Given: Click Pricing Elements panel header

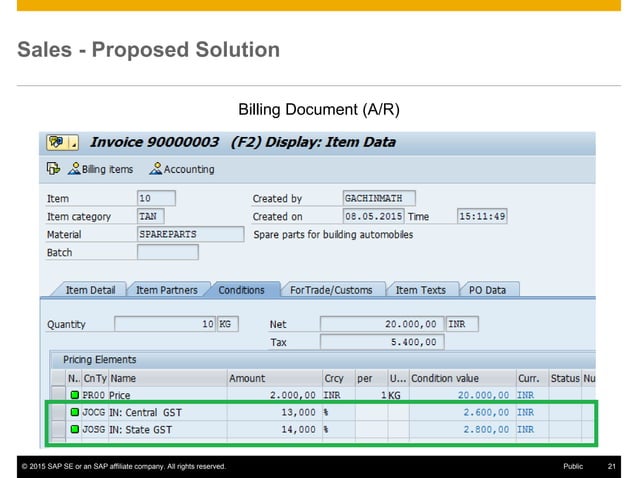Looking at the screenshot, I should [x=323, y=360].
